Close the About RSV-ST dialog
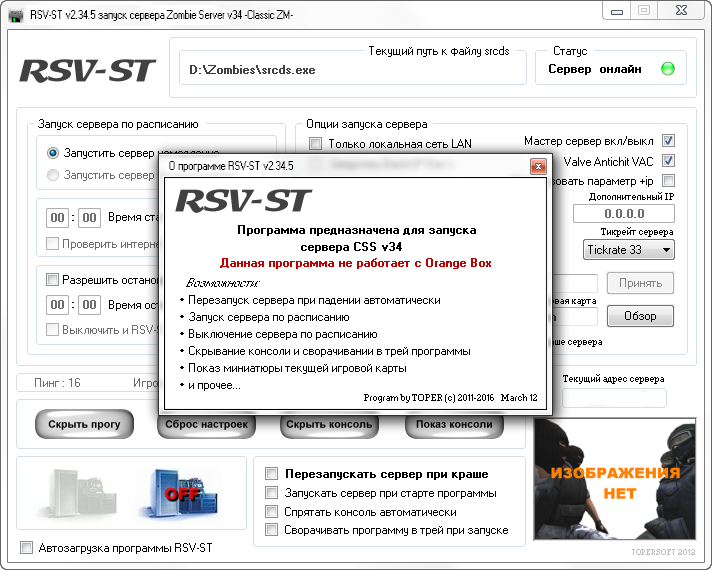The image size is (712, 570). tap(538, 167)
